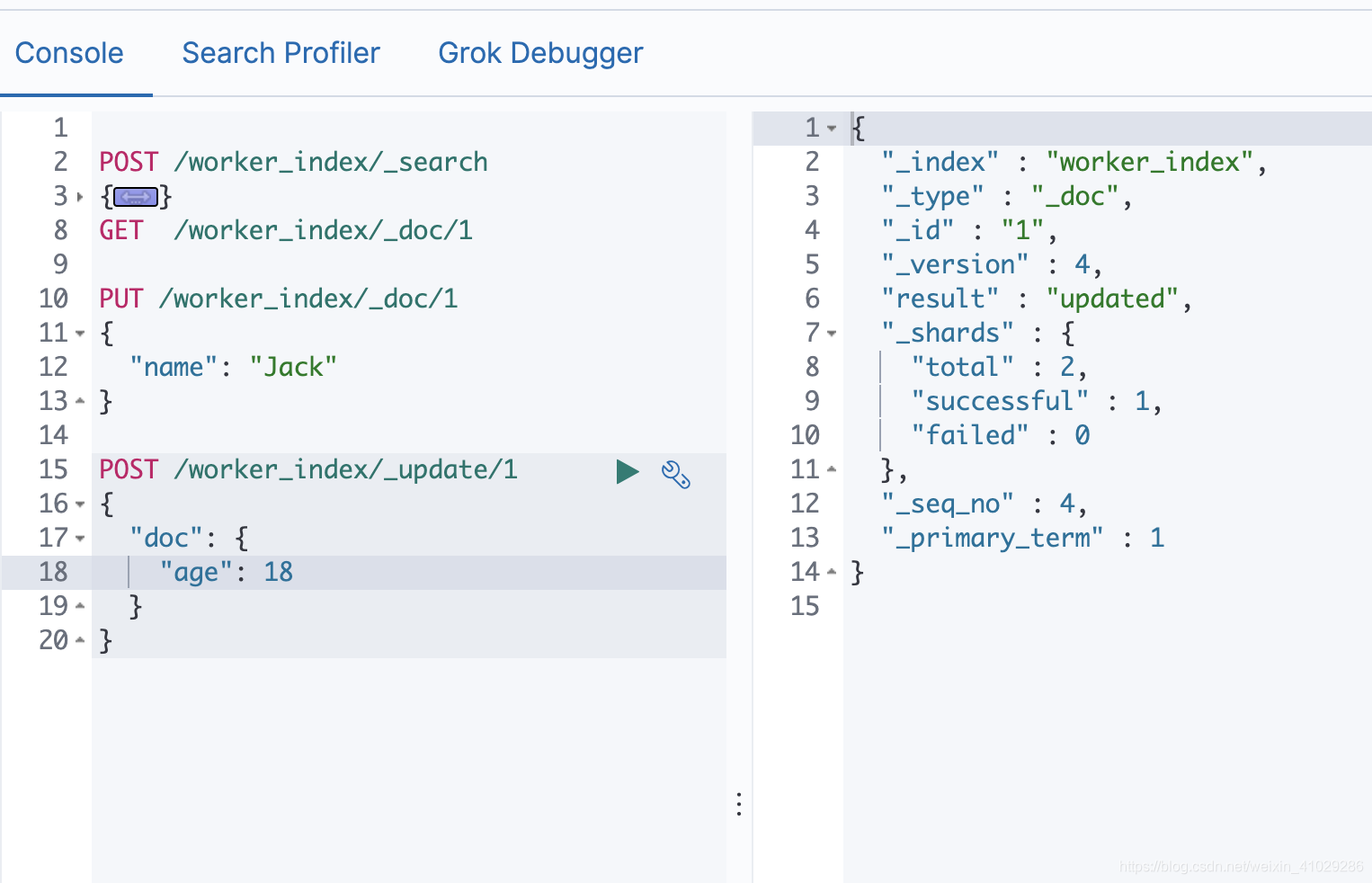Expand the folded block at editor line 3
The width and height of the screenshot is (1372, 883).
(x=80, y=196)
